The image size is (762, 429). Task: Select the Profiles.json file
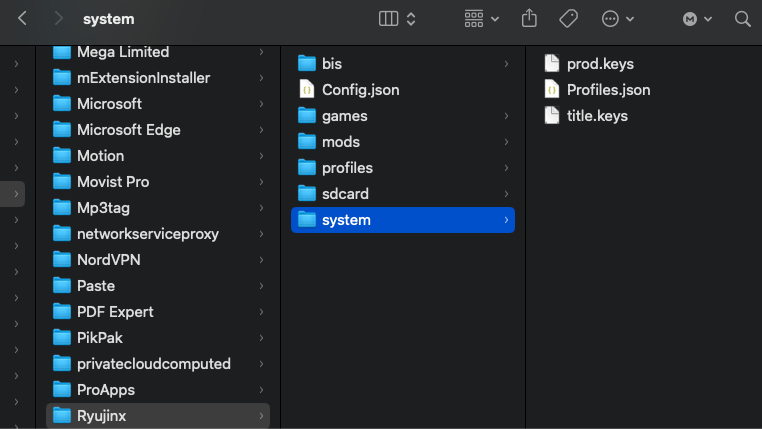608,90
